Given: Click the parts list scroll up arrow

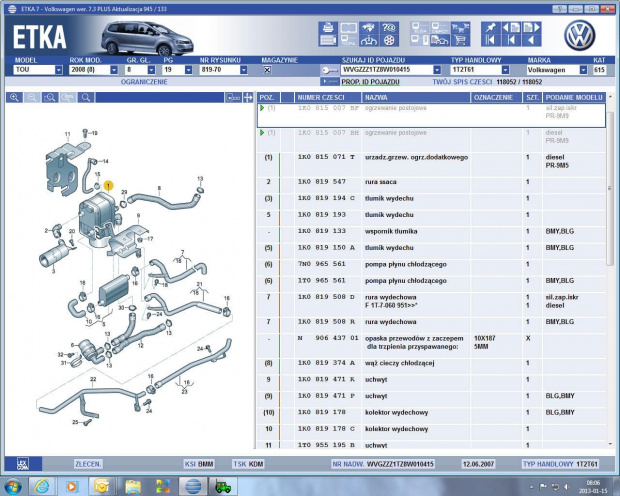Looking at the screenshot, I should (x=610, y=97).
